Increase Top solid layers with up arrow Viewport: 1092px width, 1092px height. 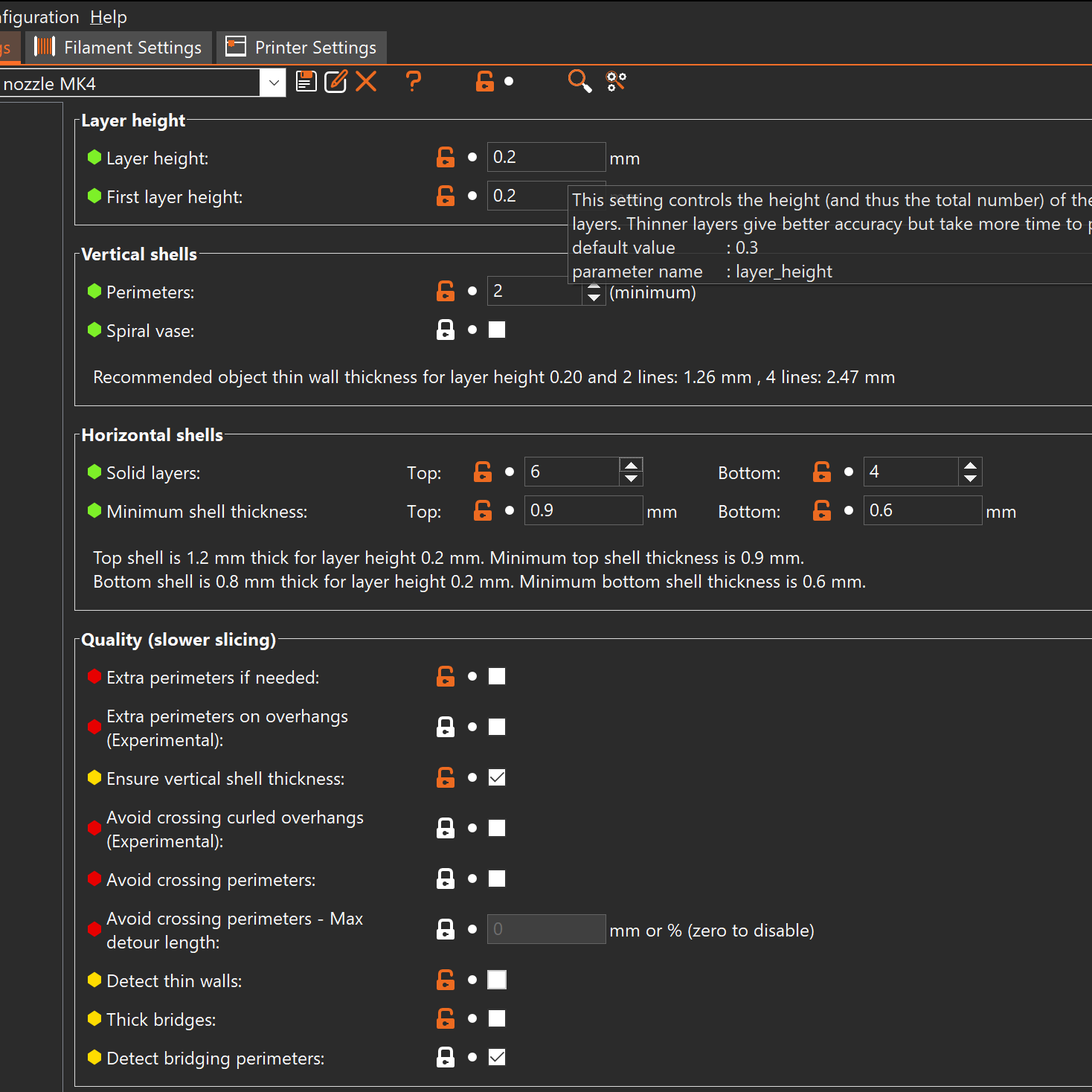[631, 465]
